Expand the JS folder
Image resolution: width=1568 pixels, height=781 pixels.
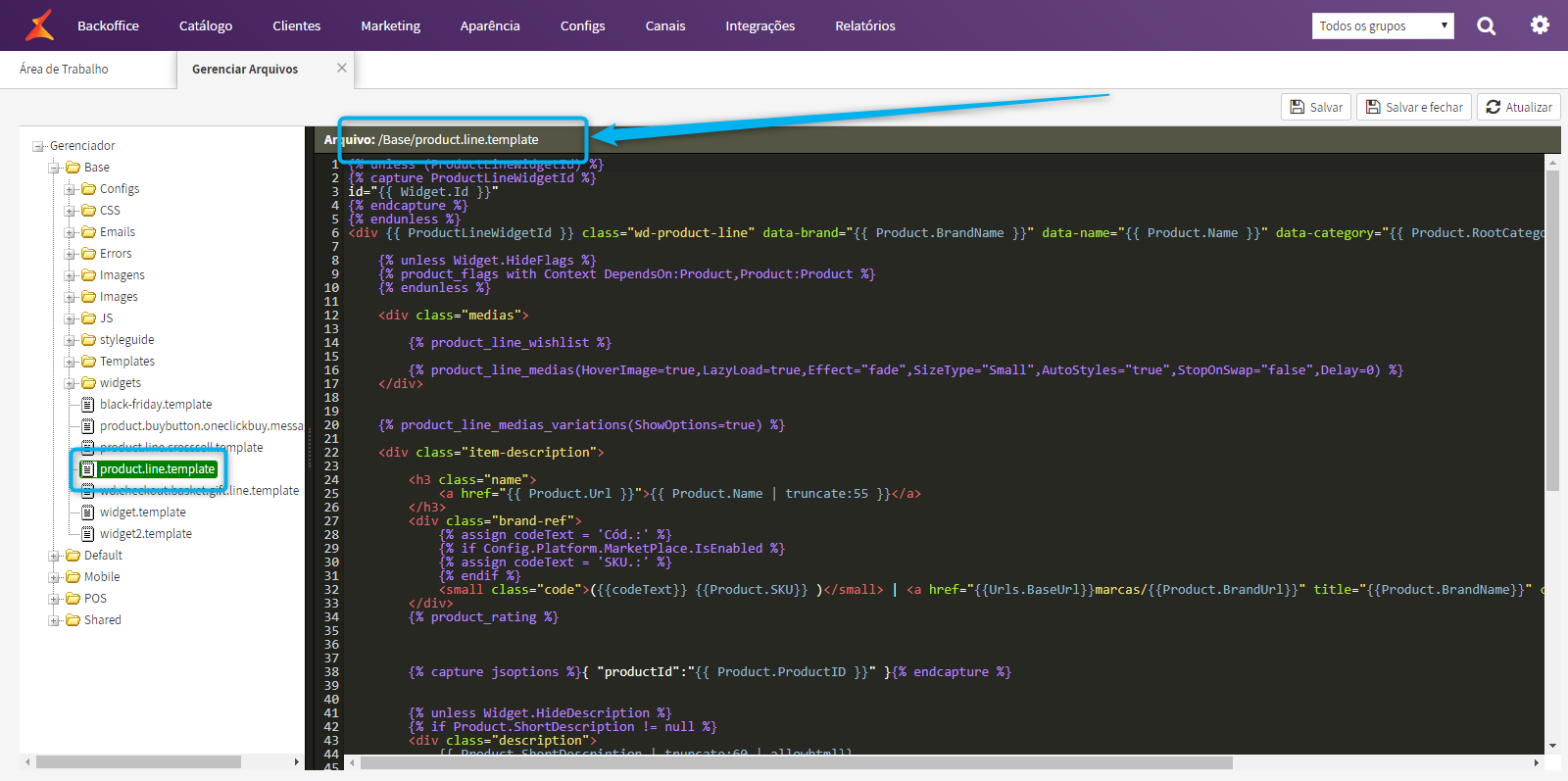click(x=71, y=318)
